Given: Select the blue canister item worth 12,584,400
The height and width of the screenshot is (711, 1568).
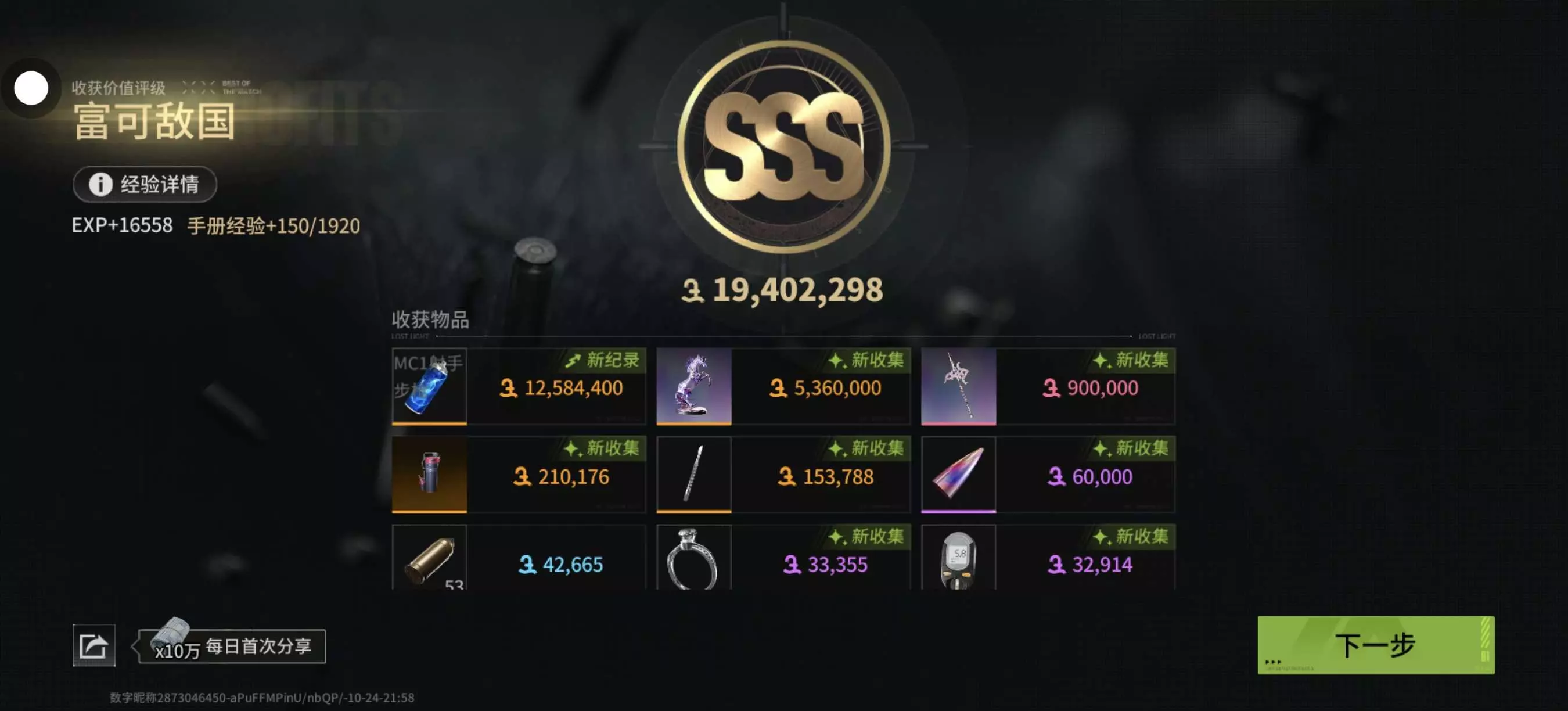Looking at the screenshot, I should [x=429, y=386].
